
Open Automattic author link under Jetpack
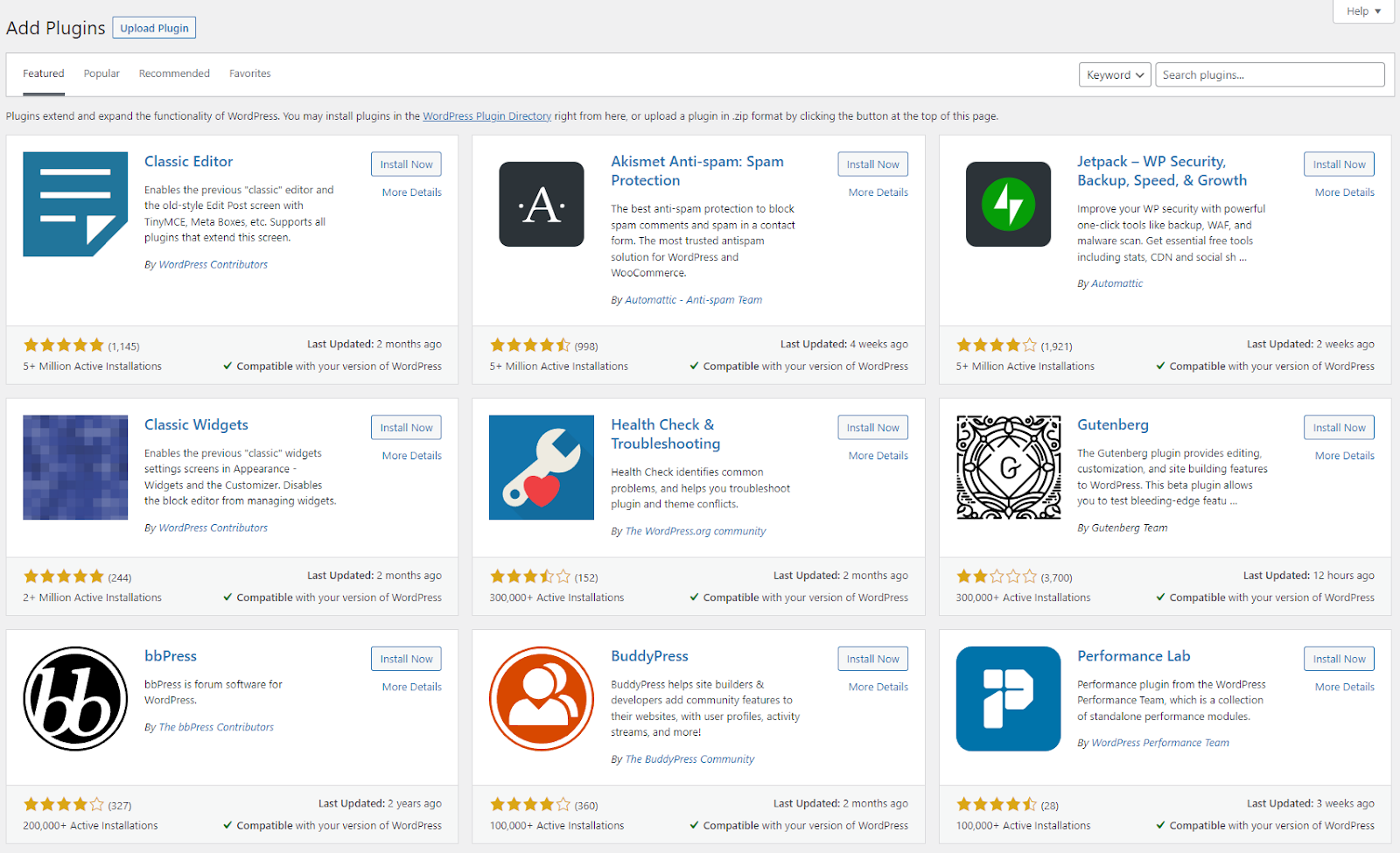[1116, 283]
